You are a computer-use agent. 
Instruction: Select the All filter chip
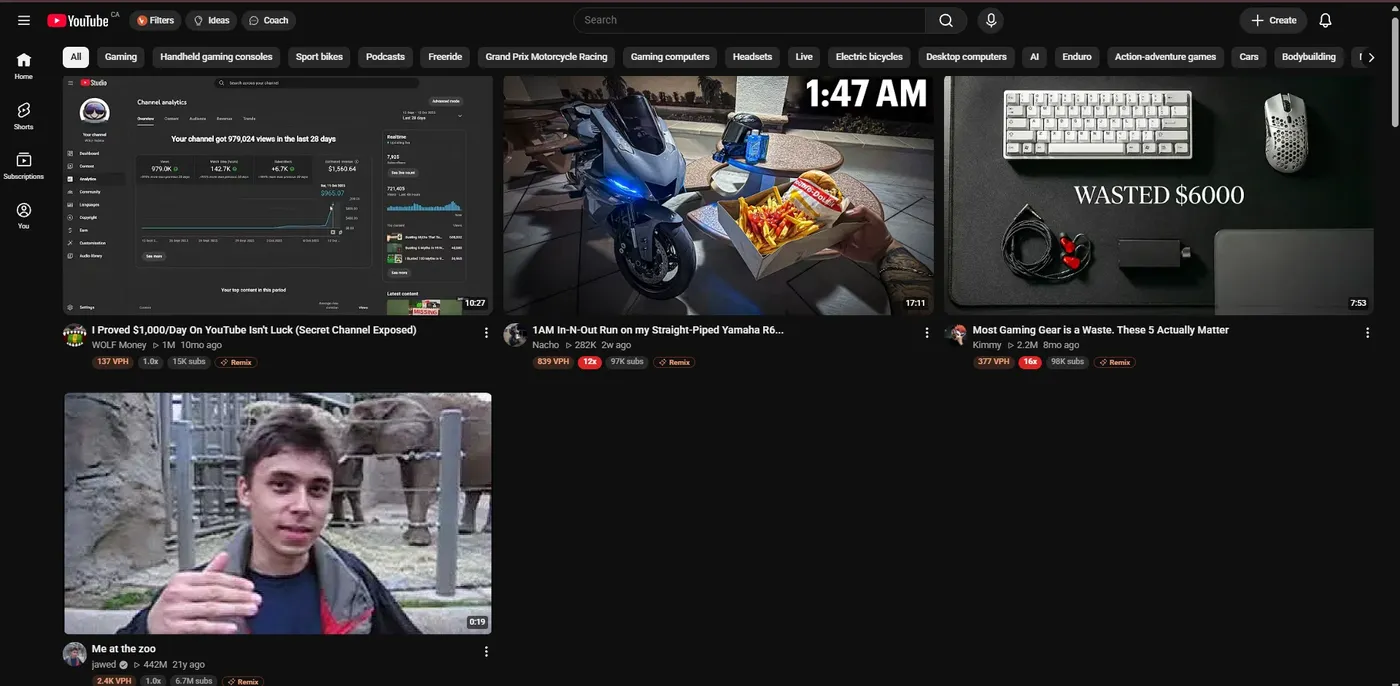click(x=76, y=57)
